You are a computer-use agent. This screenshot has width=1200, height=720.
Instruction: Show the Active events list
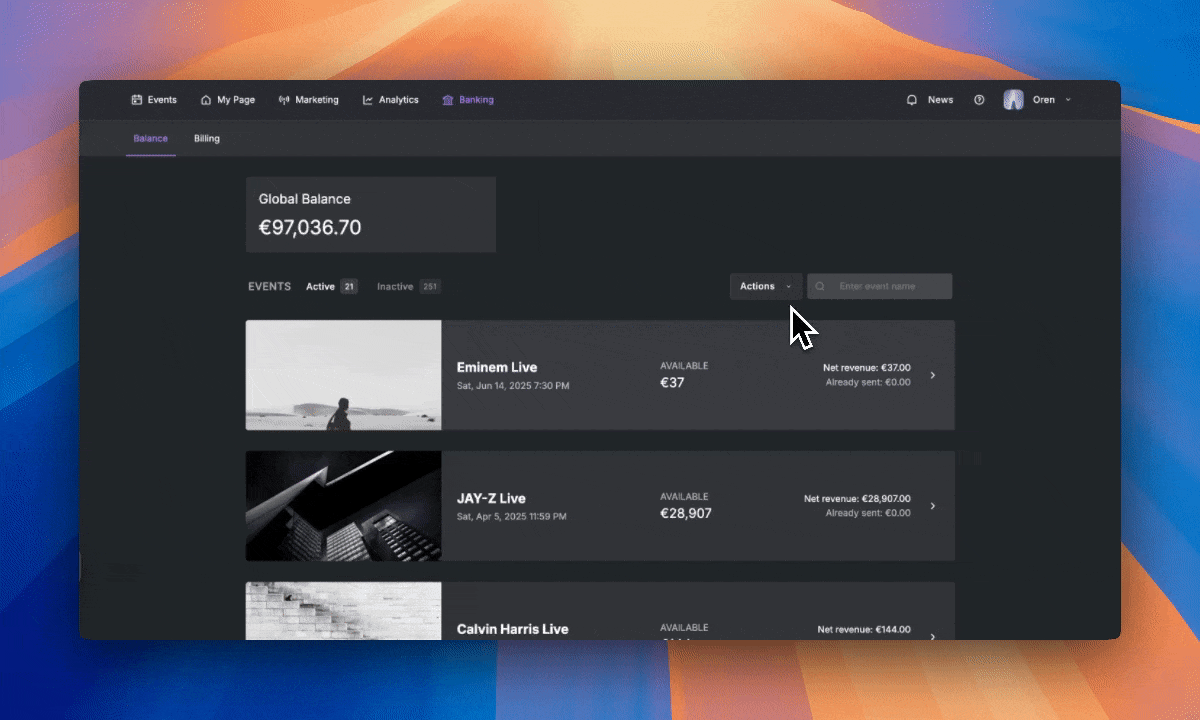tap(321, 287)
